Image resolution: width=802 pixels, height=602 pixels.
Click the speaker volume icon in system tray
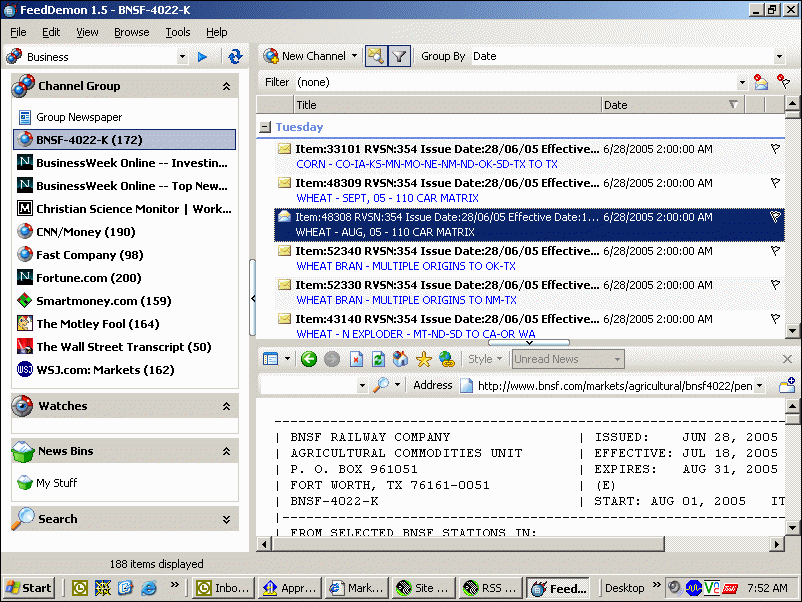pyautogui.click(x=675, y=588)
